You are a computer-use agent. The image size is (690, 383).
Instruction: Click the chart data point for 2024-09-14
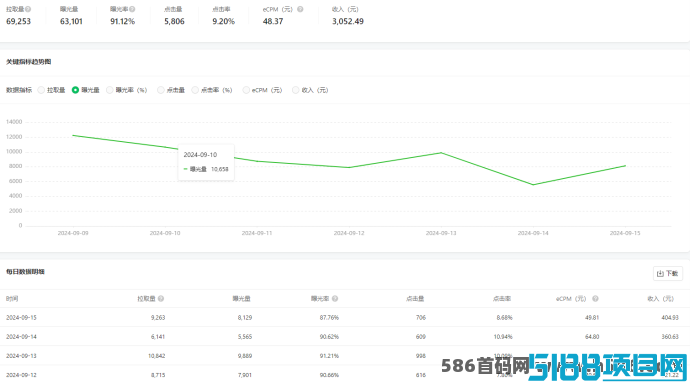[x=533, y=184]
